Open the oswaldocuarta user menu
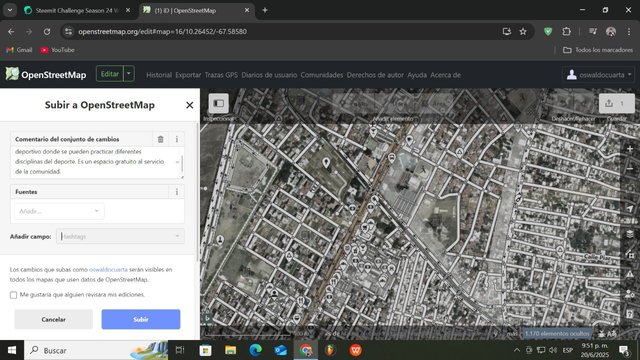Screen dimensions: 640x360 pos(599,75)
